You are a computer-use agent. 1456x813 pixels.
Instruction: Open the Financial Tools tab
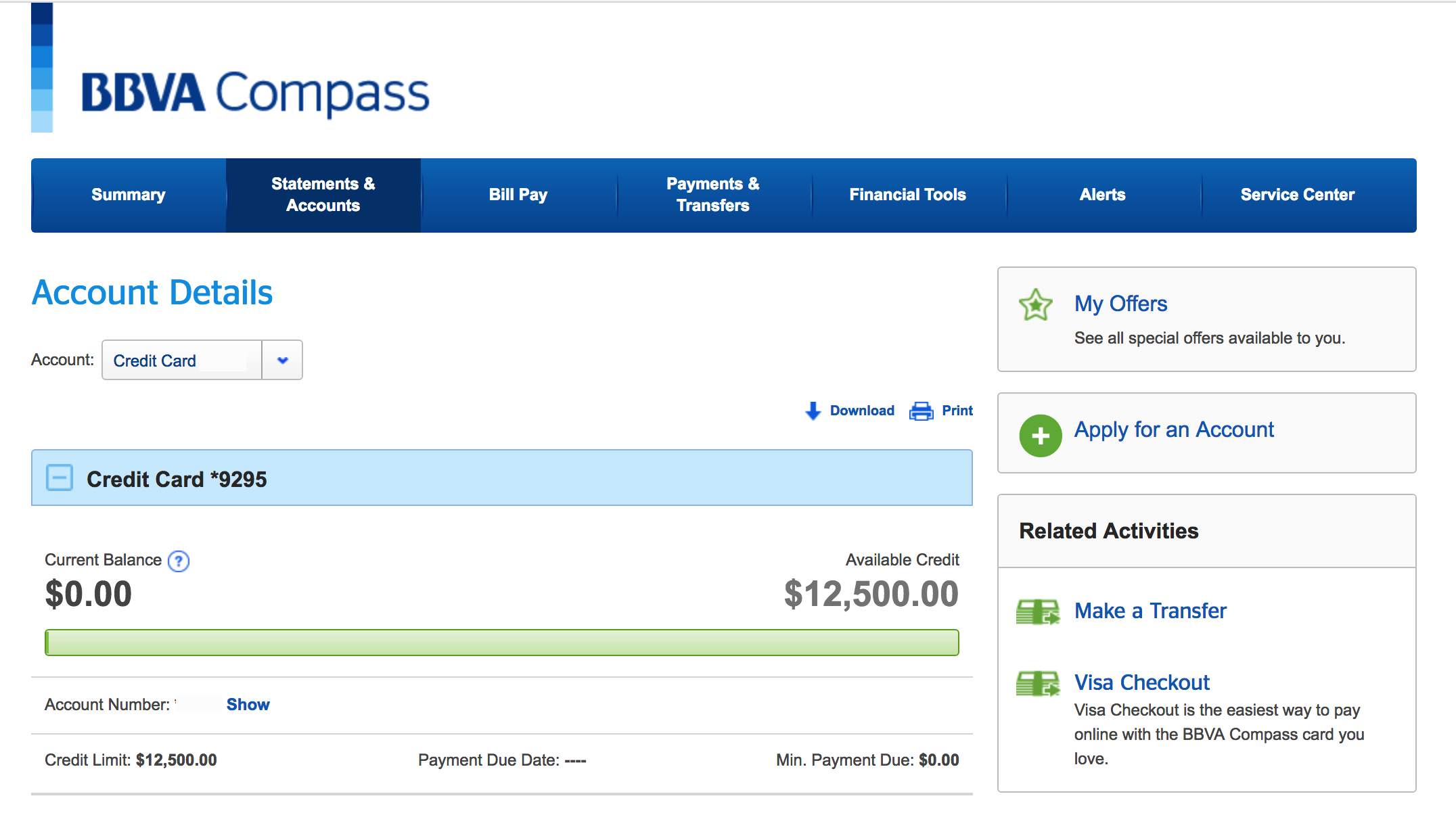coord(908,195)
